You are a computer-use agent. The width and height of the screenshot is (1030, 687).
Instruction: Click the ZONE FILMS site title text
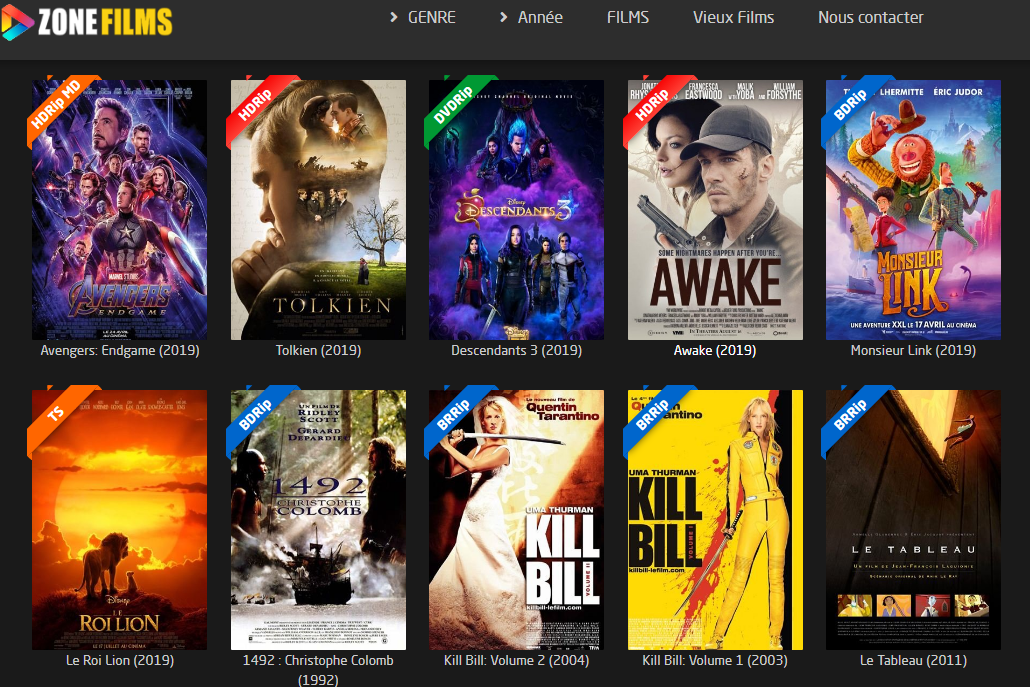pos(105,22)
